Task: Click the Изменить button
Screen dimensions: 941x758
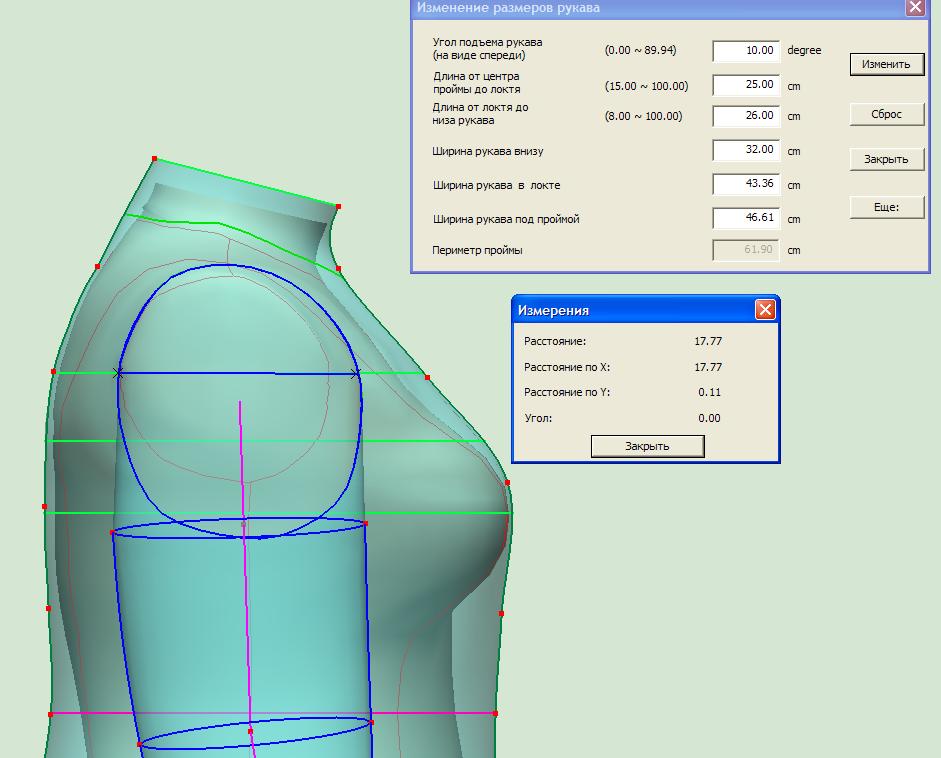Action: coord(886,64)
